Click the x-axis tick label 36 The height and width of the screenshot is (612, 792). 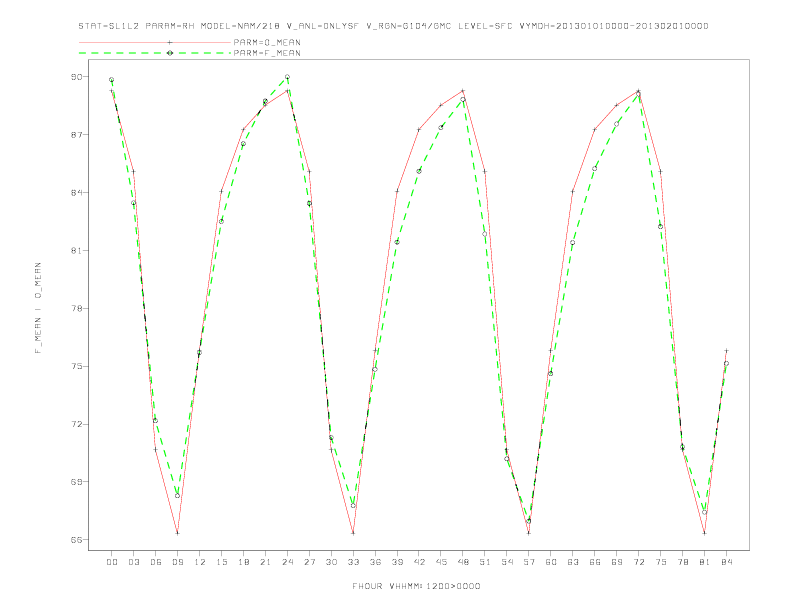pos(375,562)
